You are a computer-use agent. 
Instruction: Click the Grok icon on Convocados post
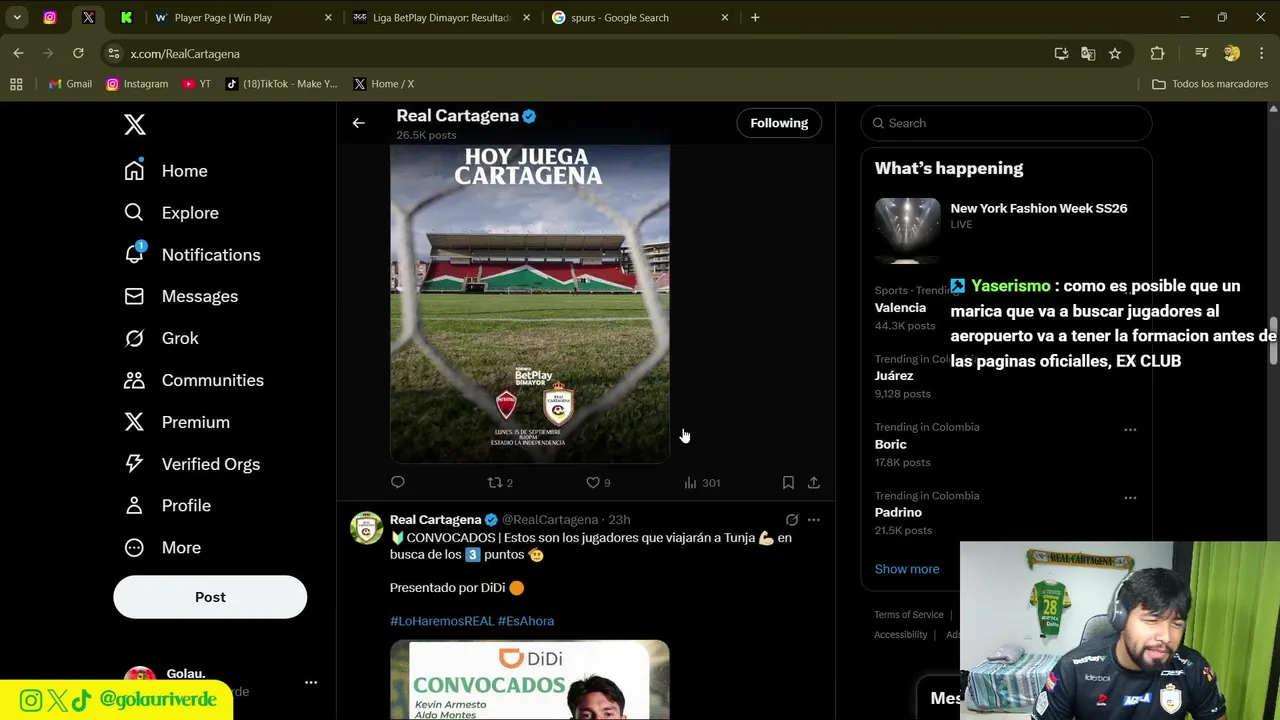click(x=792, y=520)
